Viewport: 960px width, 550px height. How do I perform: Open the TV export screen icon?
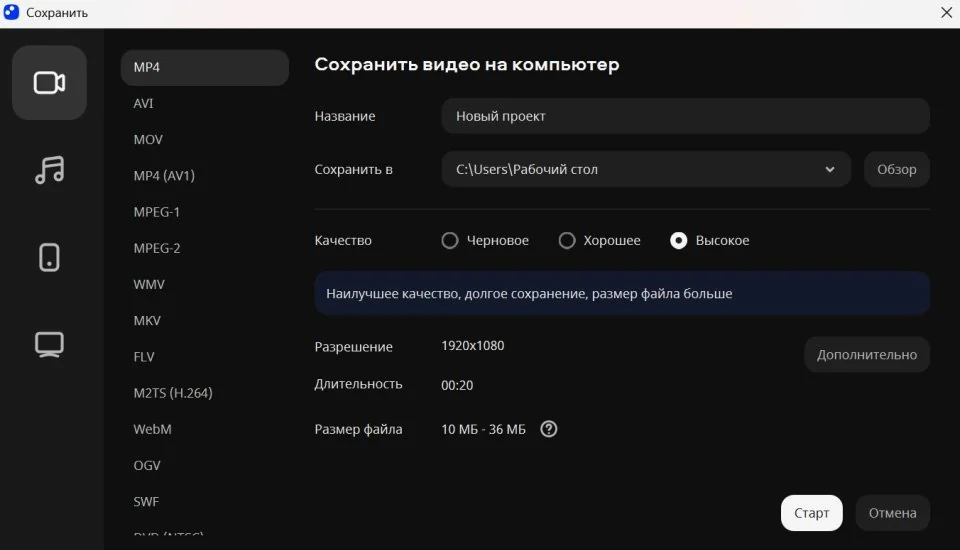point(49,344)
